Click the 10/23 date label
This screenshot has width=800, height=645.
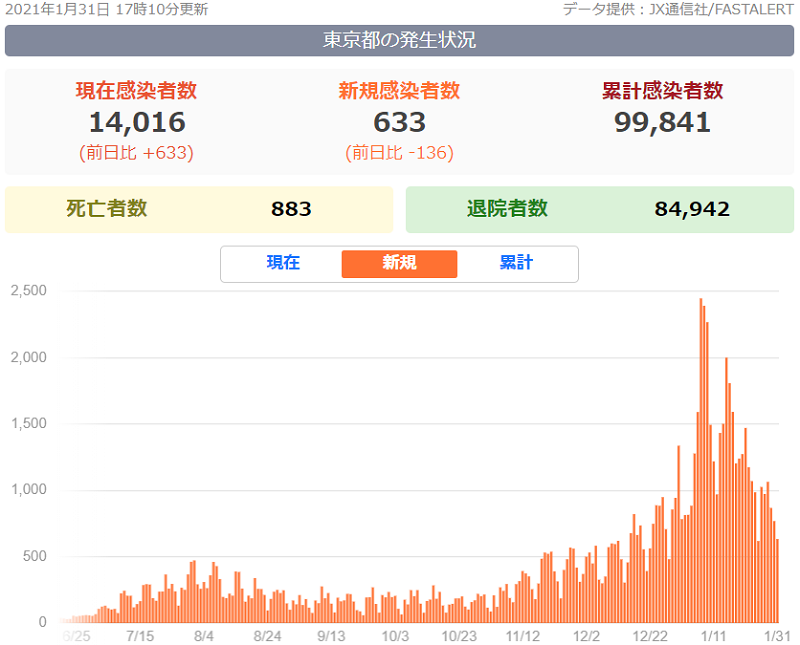coord(459,636)
